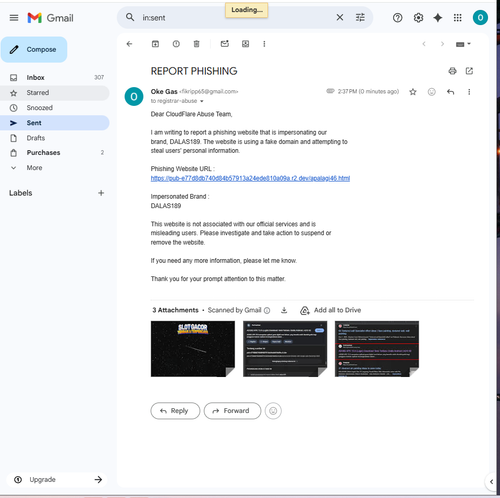Open the Purchases category
The width and height of the screenshot is (500, 498).
[55, 153]
